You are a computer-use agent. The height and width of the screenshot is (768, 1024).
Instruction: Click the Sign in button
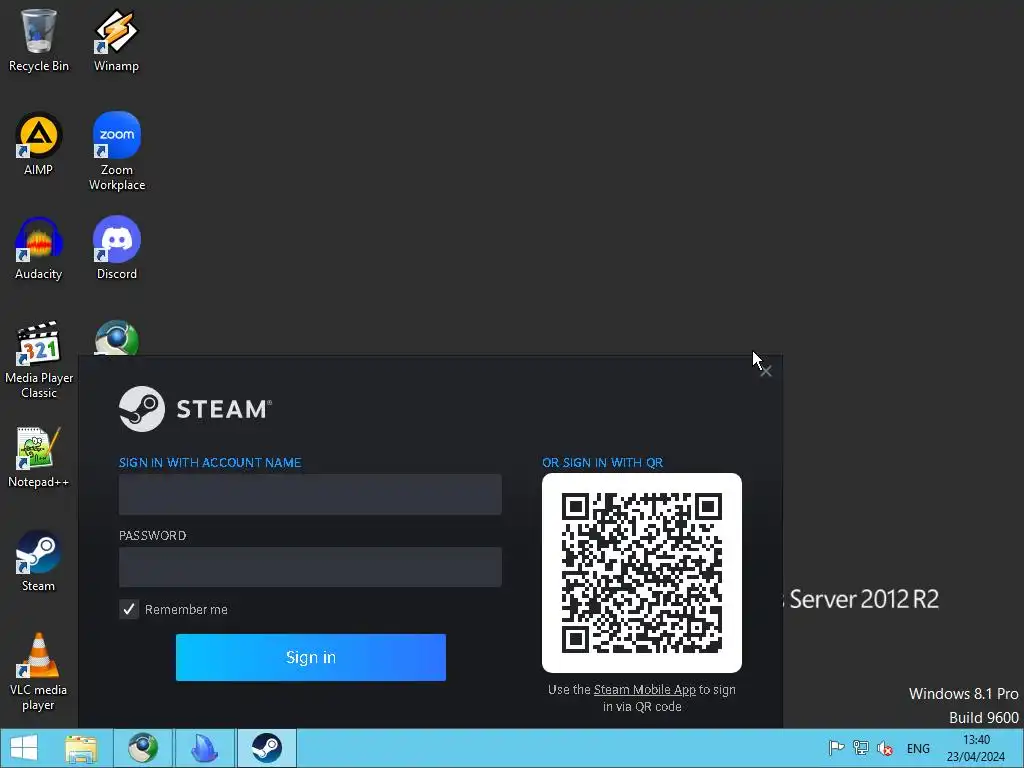311,657
